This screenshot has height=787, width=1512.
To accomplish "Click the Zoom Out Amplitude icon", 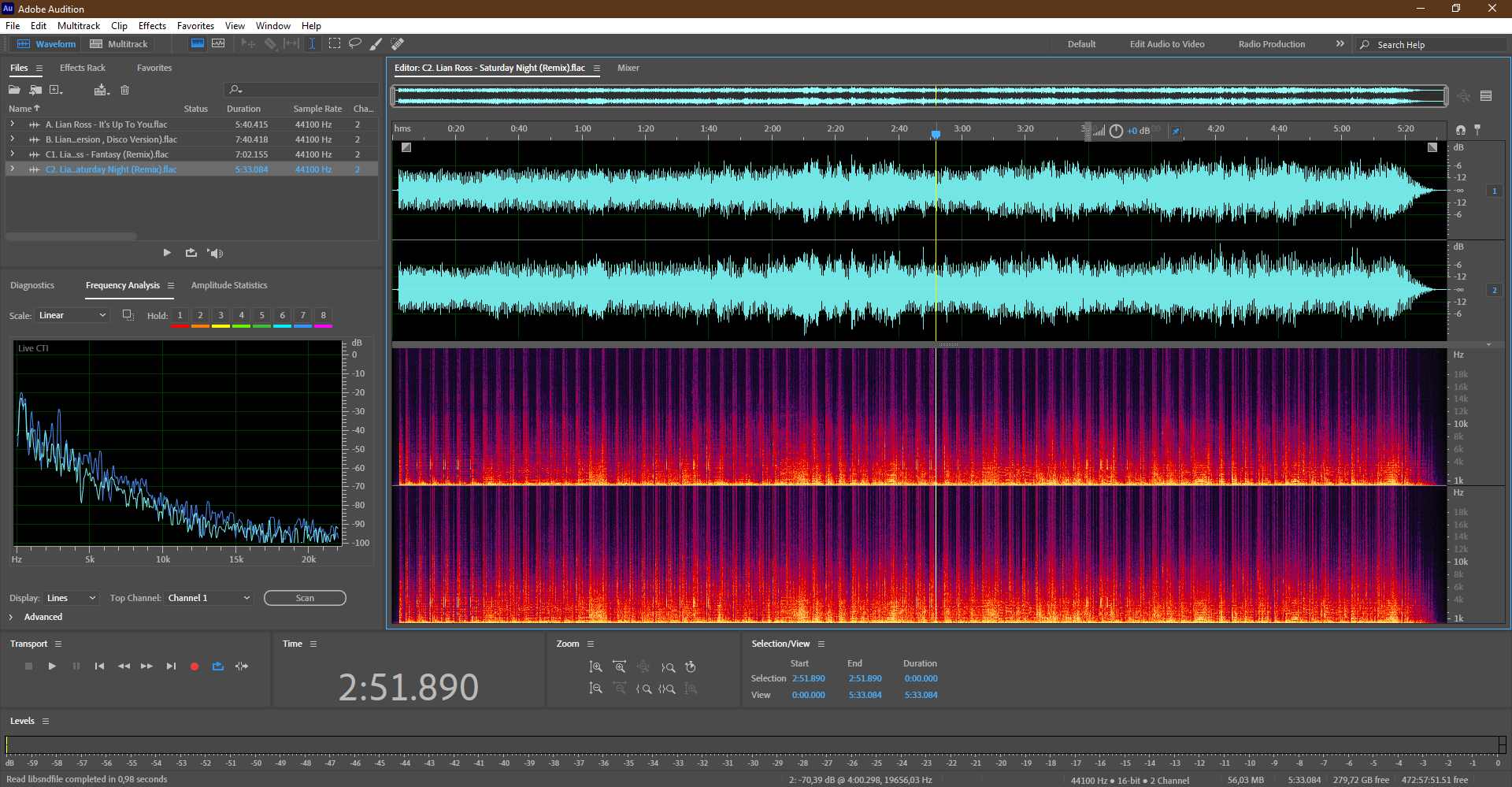I will click(595, 689).
